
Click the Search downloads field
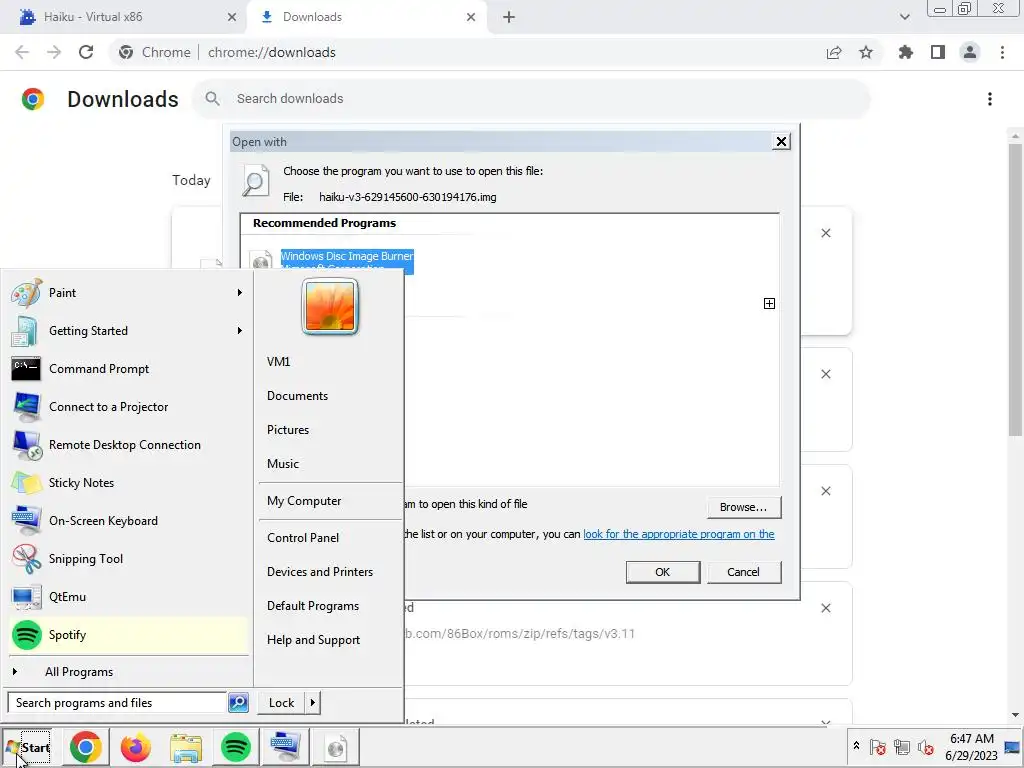pyautogui.click(x=531, y=99)
